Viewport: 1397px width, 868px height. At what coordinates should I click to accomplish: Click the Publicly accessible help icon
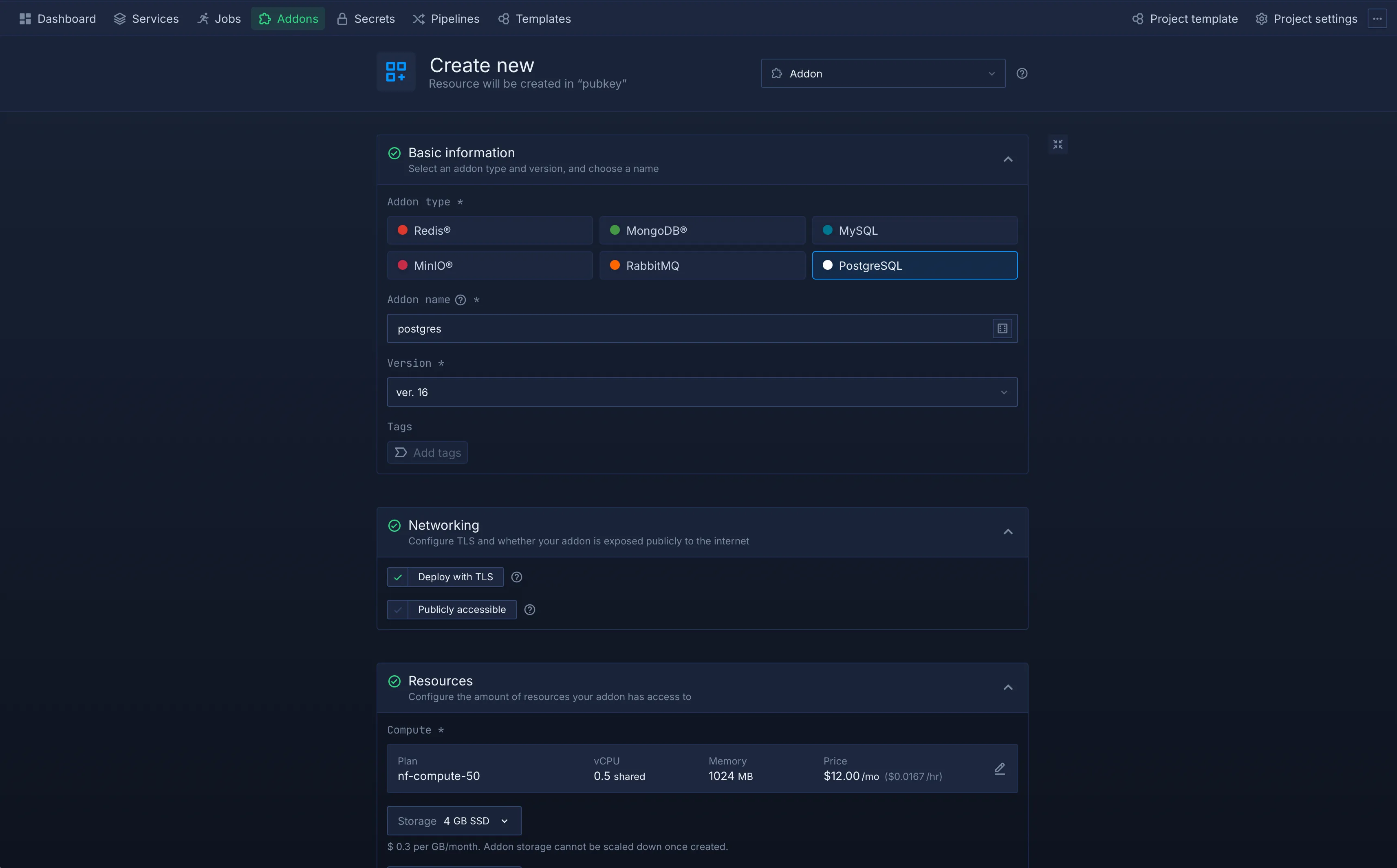point(530,610)
